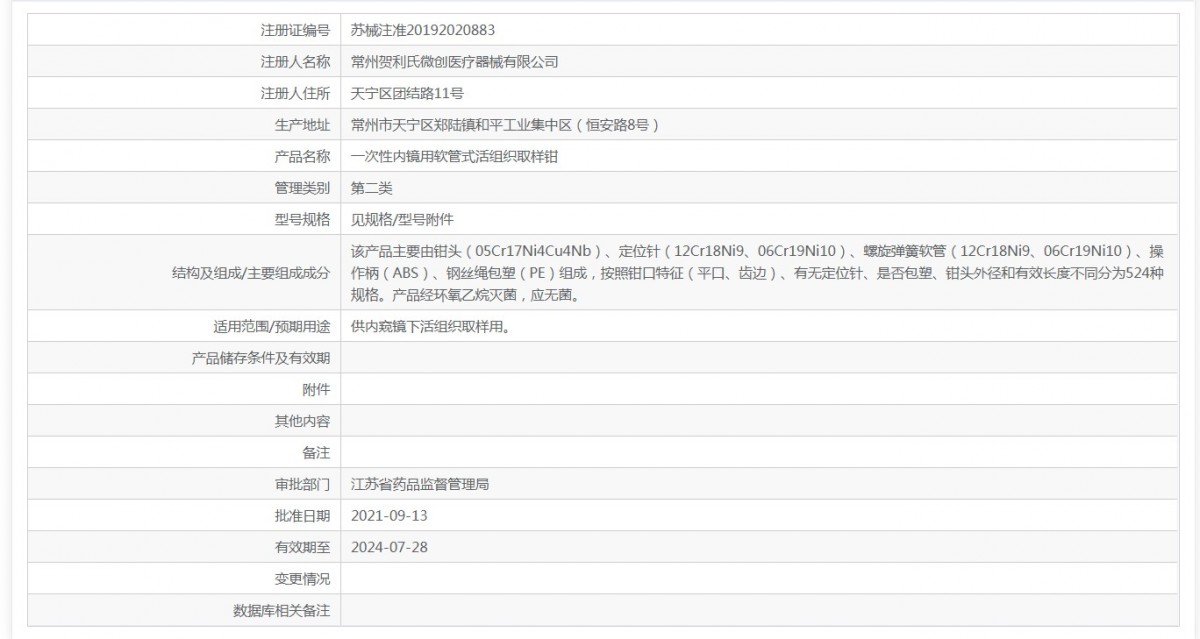The height and width of the screenshot is (639, 1200).
Task: Select the 型号规格 label
Action: coord(302,219)
